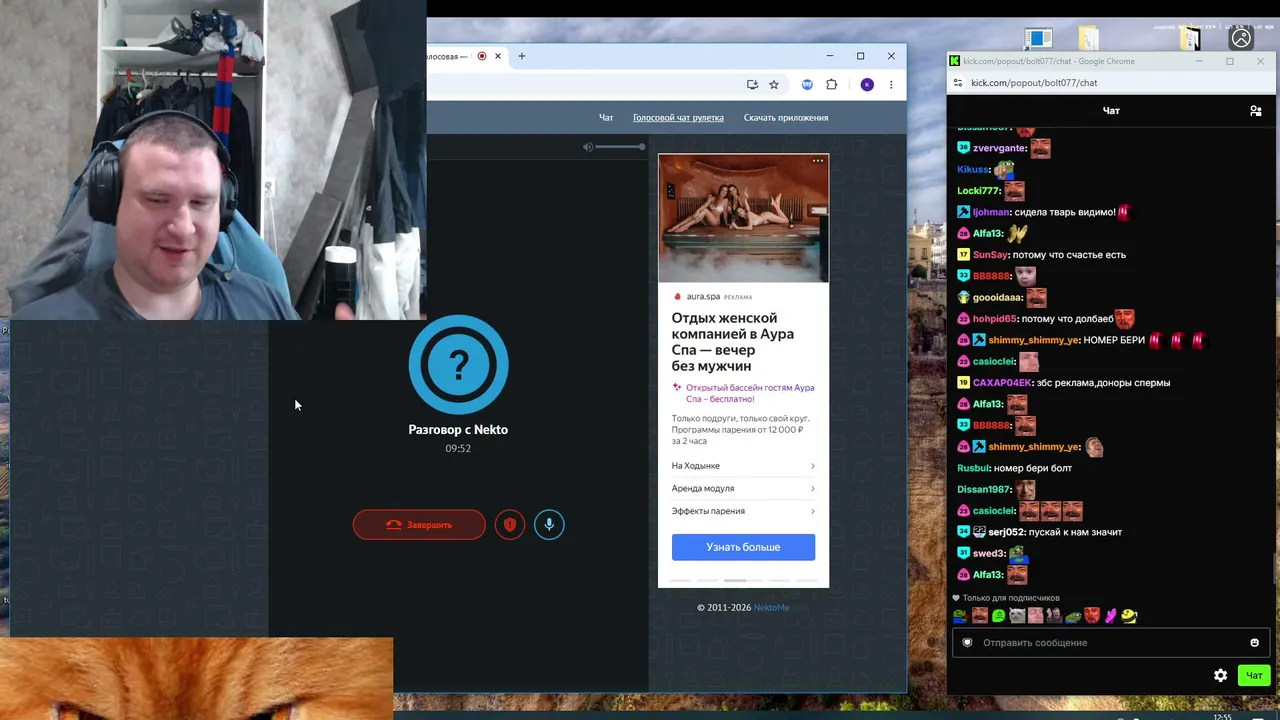Select the Pepe heart subscriber emote
This screenshot has height=720, width=1280.
pos(960,616)
